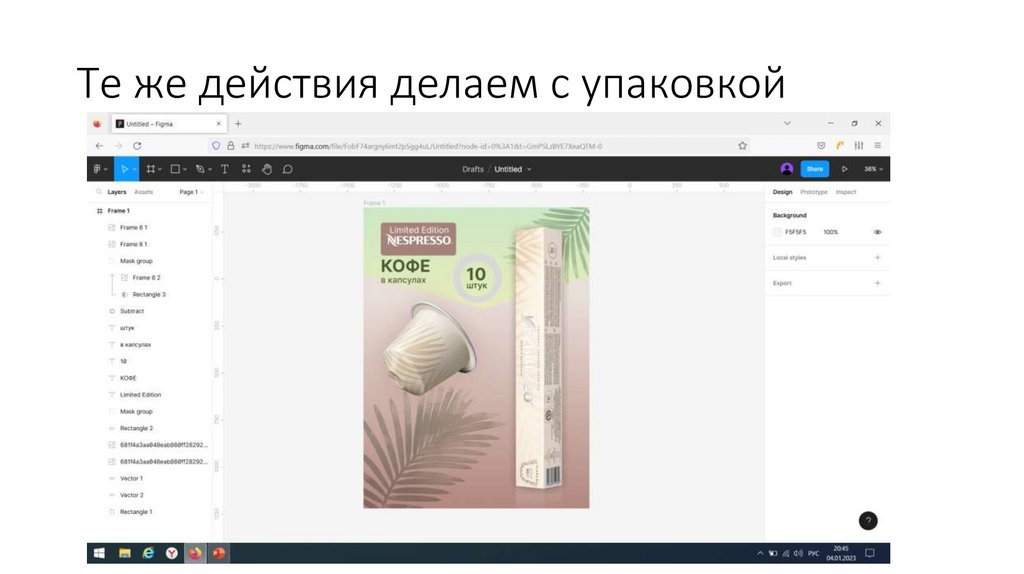Click the Present play icon
1024x574 pixels.
tap(844, 168)
